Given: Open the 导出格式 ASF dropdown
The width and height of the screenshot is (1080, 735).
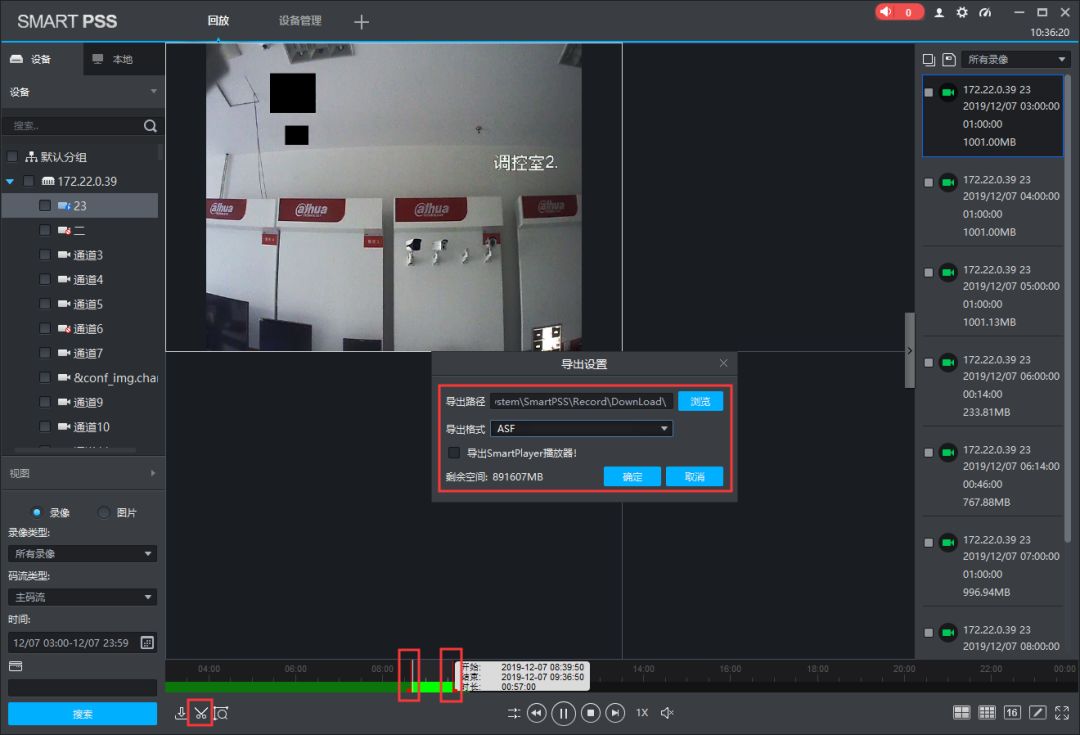Looking at the screenshot, I should tap(581, 429).
